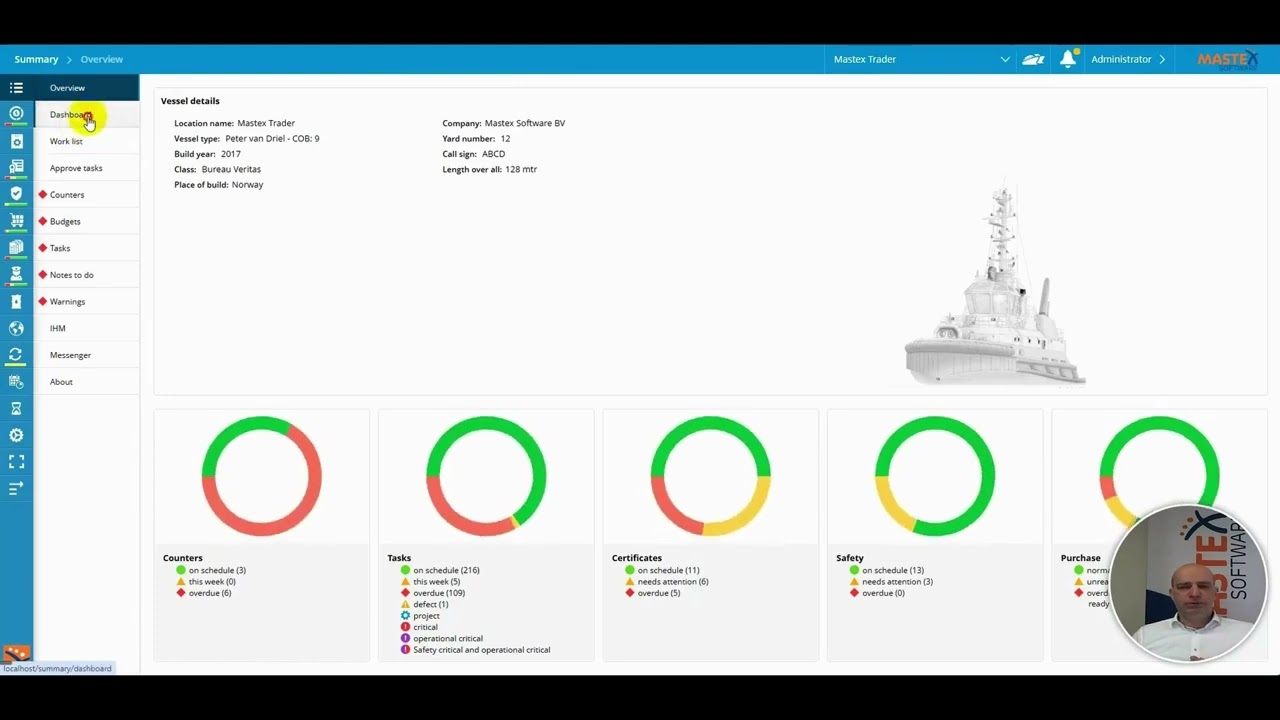The width and height of the screenshot is (1280, 720).
Task: Click Tasks 'overdue (109)' legend entry
Action: 433,593
